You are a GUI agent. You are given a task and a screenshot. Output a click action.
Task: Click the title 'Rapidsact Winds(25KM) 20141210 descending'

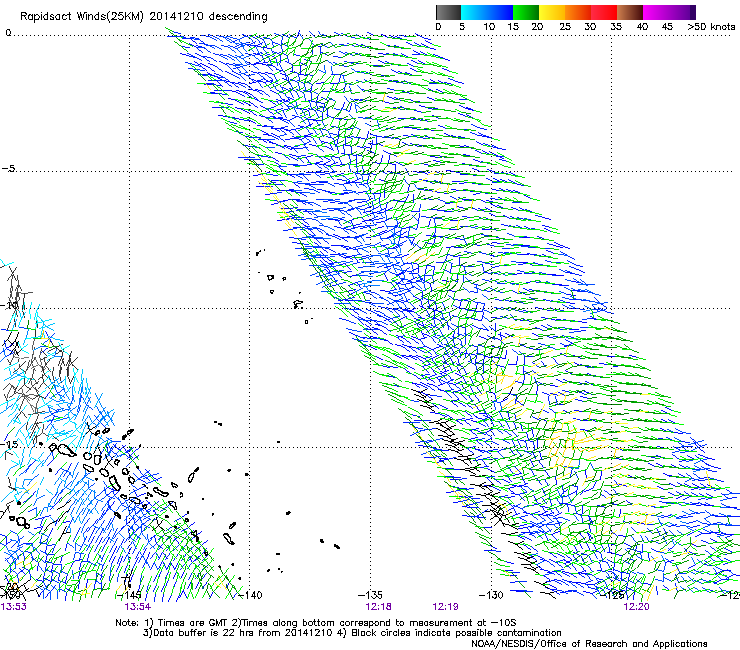143,17
